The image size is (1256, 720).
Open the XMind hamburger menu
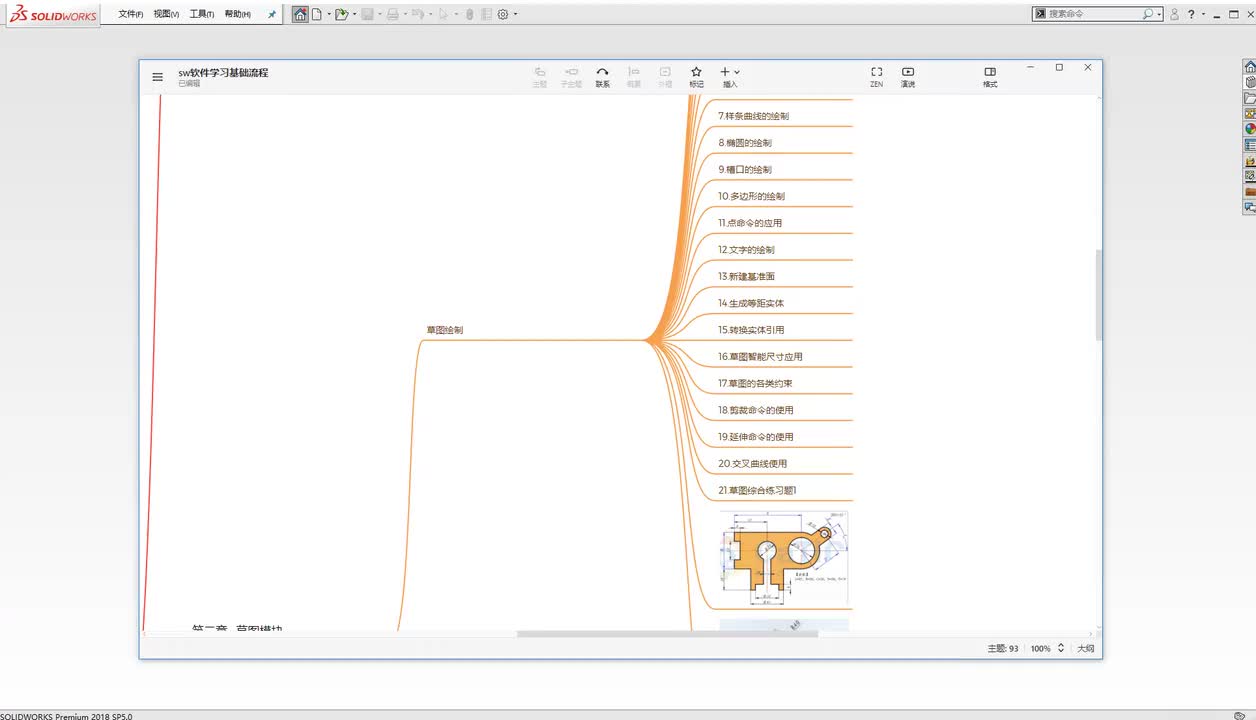pyautogui.click(x=157, y=77)
